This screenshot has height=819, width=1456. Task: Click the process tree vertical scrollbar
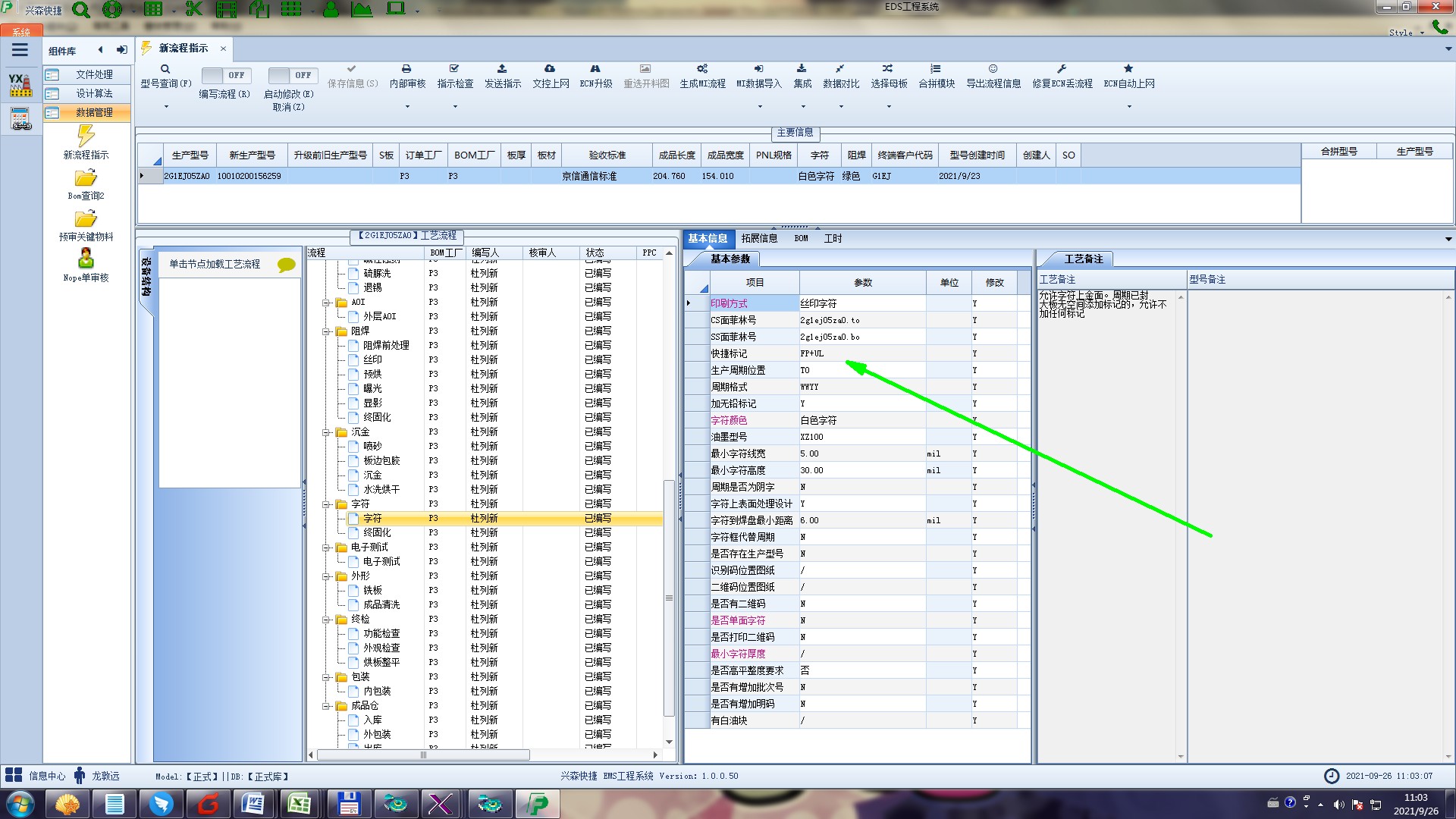[x=669, y=598]
